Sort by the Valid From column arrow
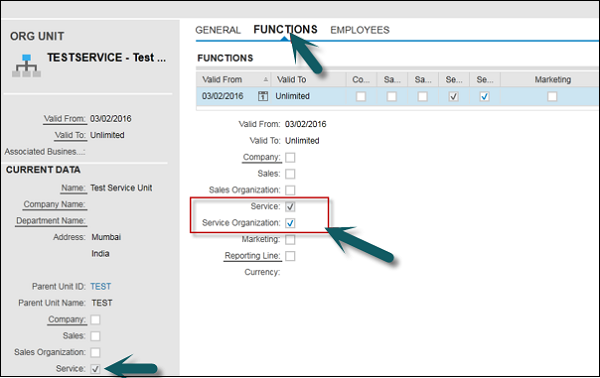 266,80
